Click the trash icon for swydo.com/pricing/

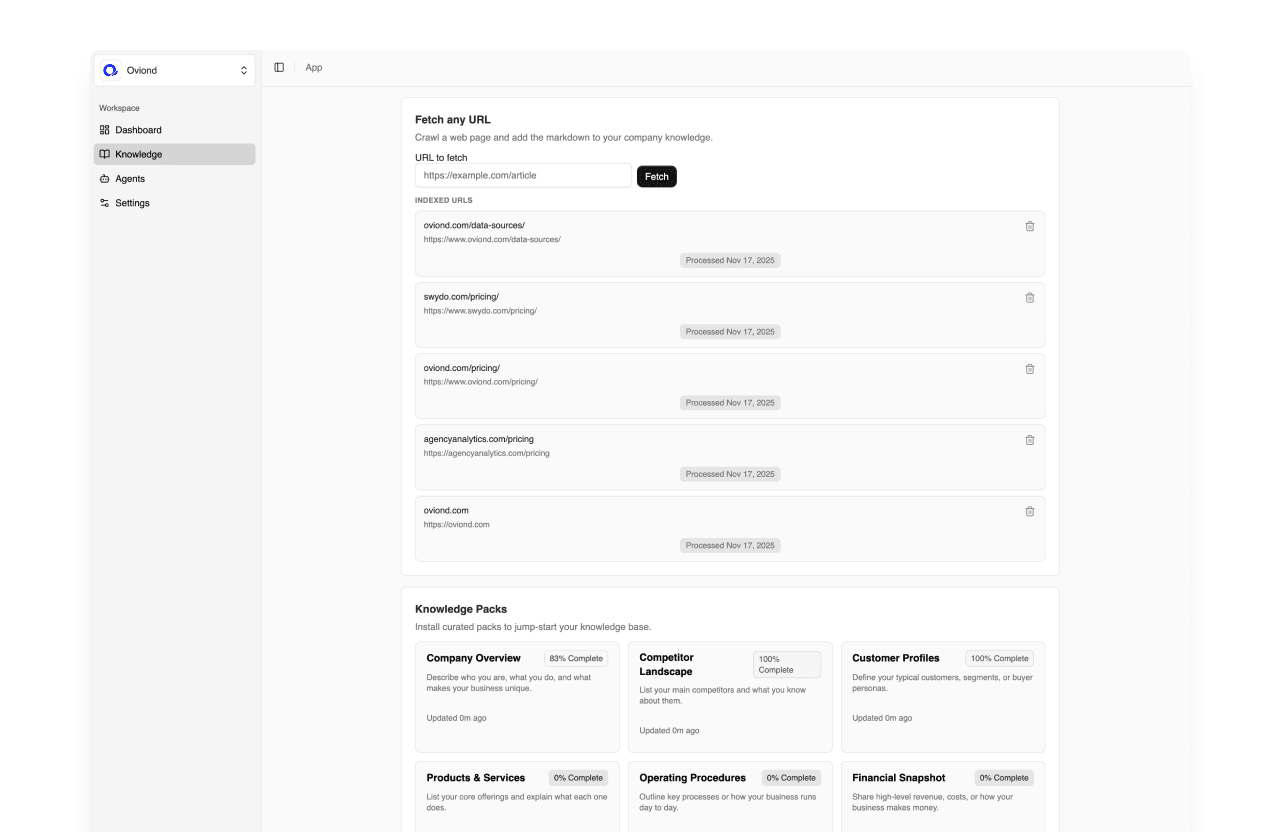[1030, 297]
